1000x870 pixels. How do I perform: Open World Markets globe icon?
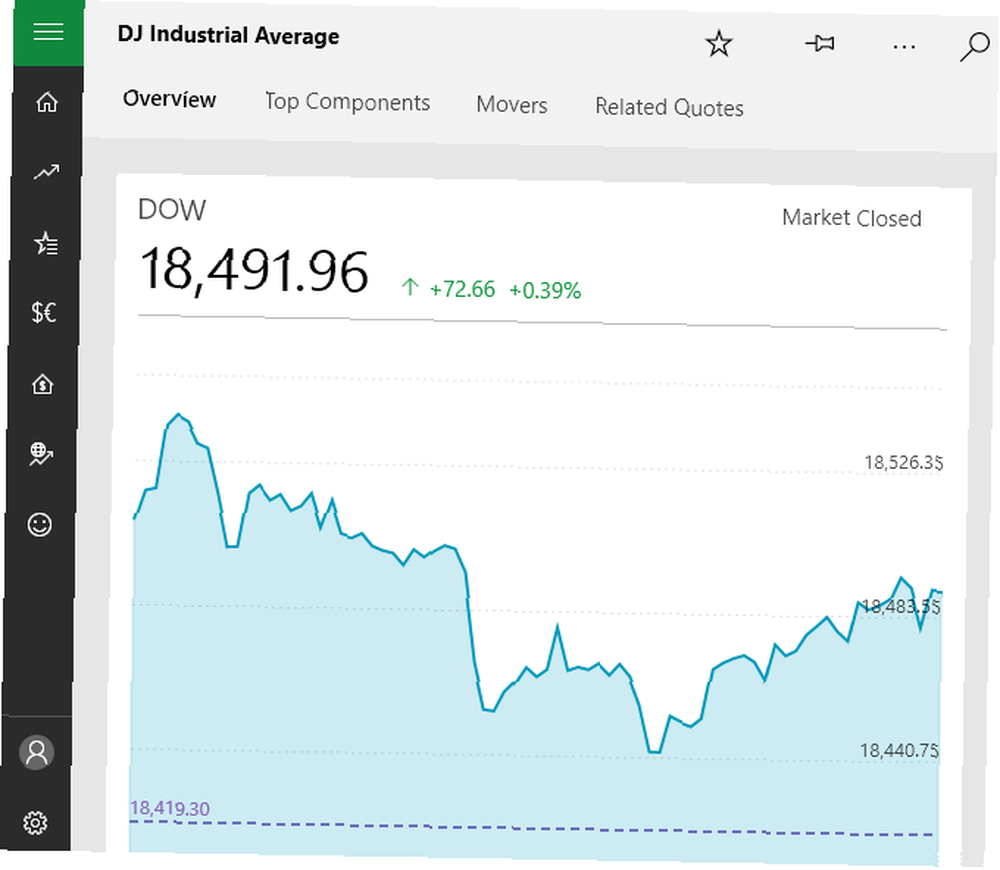point(41,453)
